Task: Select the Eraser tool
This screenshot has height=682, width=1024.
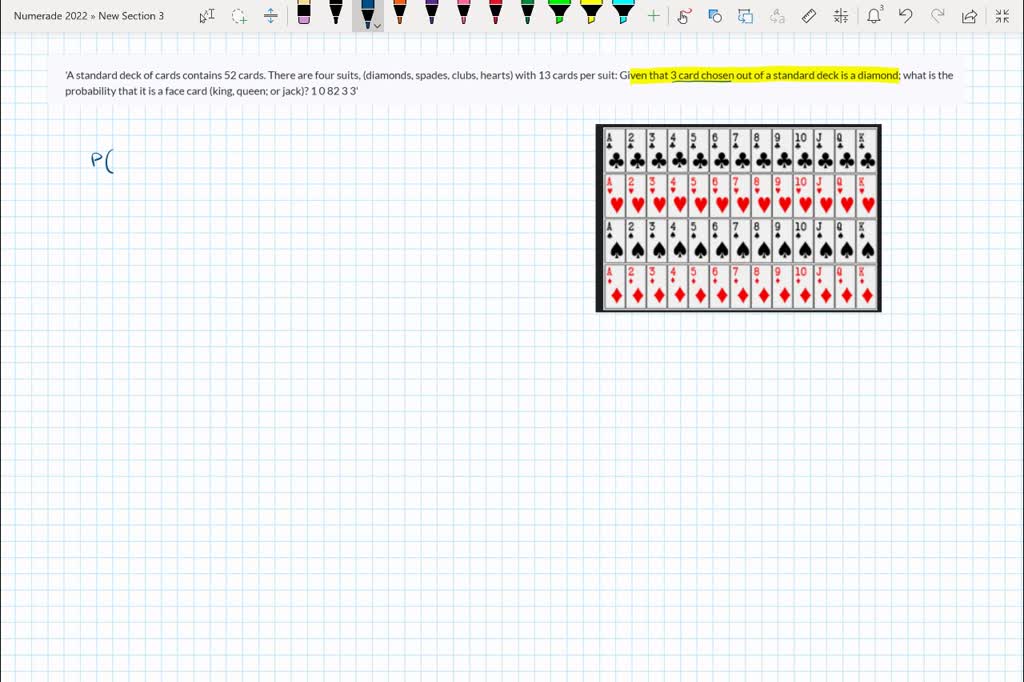Action: coord(305,16)
